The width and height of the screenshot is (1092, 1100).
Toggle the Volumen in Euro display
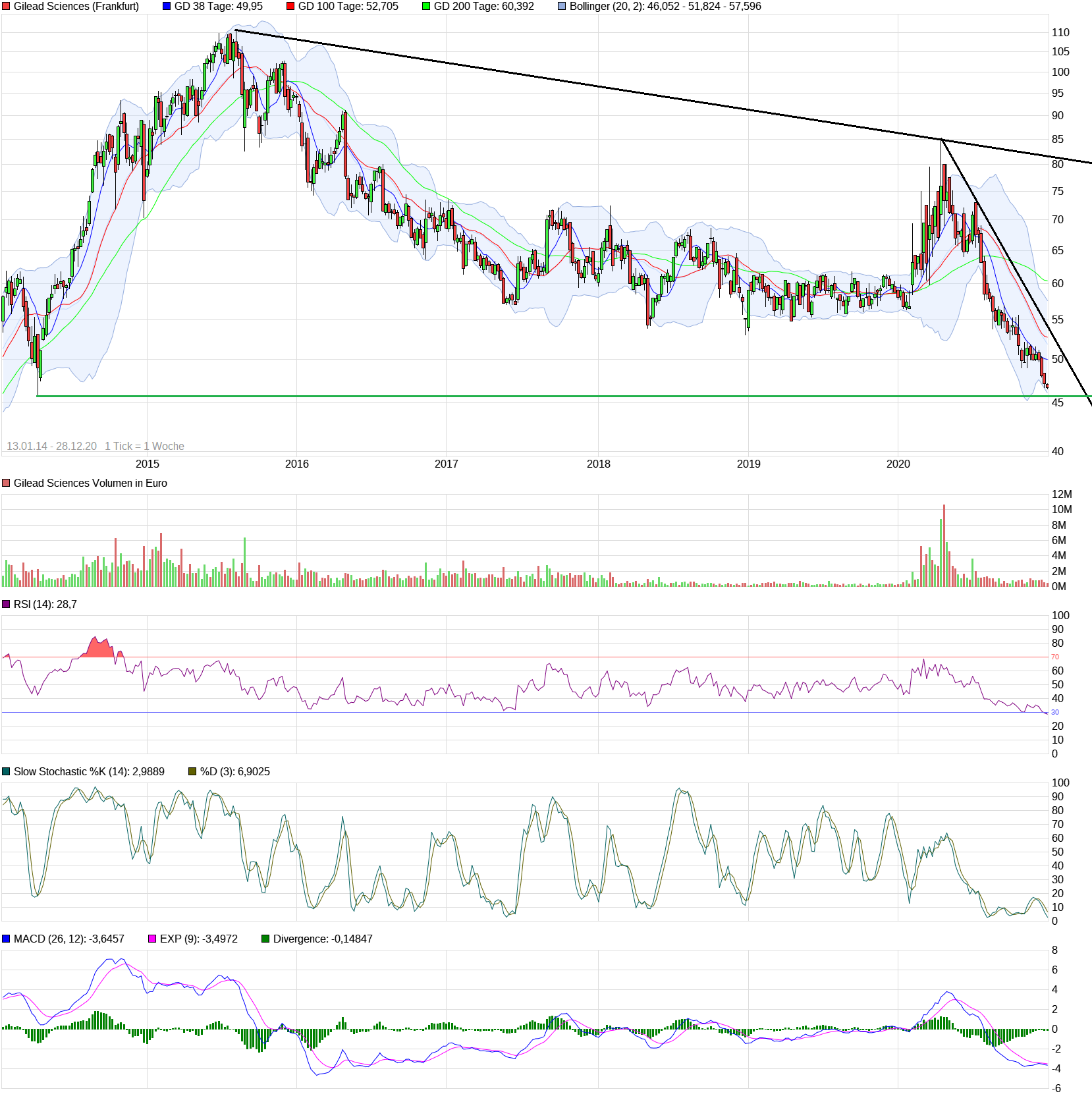[7, 483]
